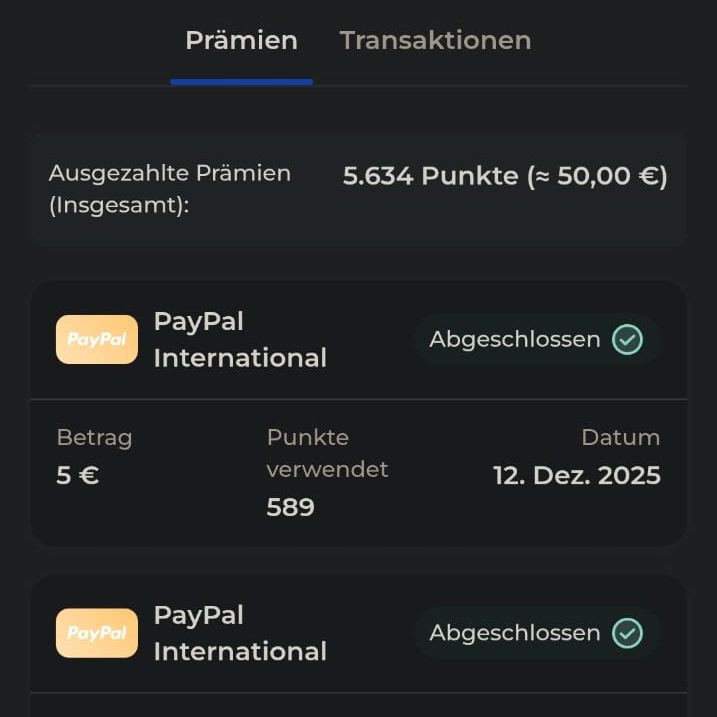Tap the 5 € Betrag value
Viewport: 717px width, 717px height.
[x=78, y=476]
